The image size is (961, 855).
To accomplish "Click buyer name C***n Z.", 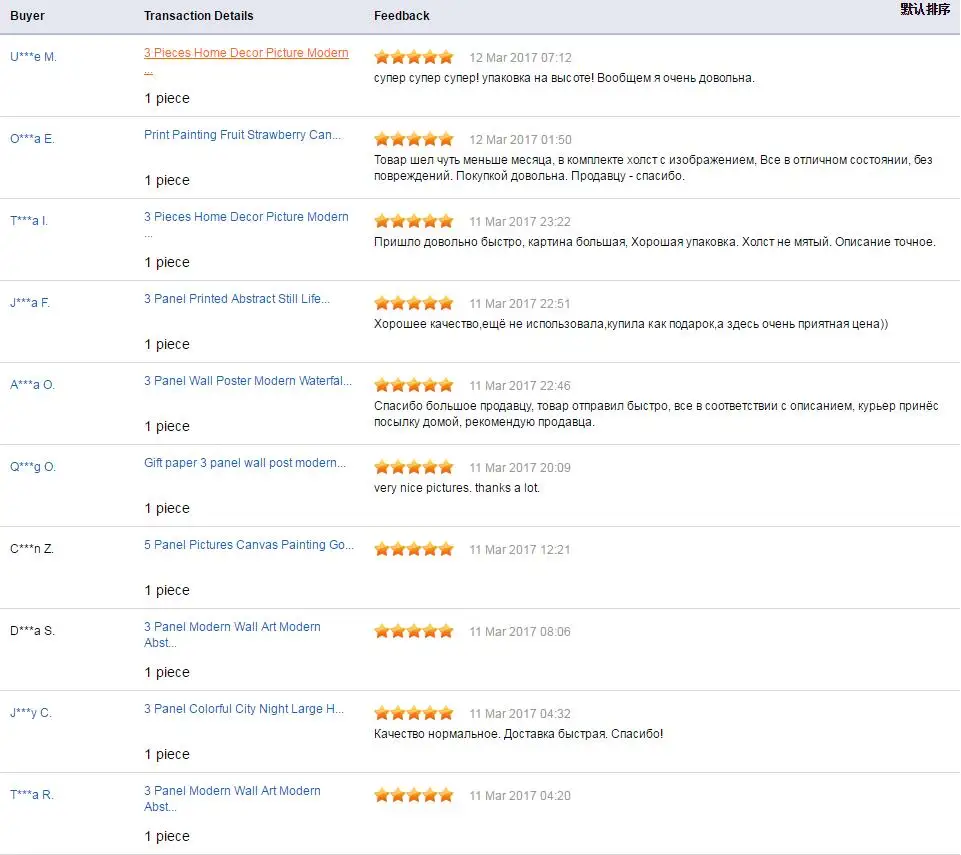I will [x=32, y=549].
